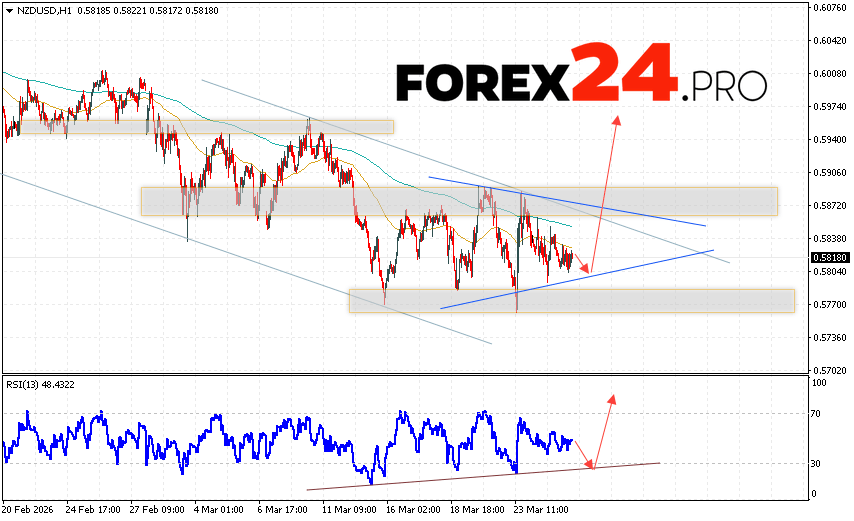Click the small red downward arrow near current price
This screenshot has height=521, width=854.
pyautogui.click(x=587, y=267)
